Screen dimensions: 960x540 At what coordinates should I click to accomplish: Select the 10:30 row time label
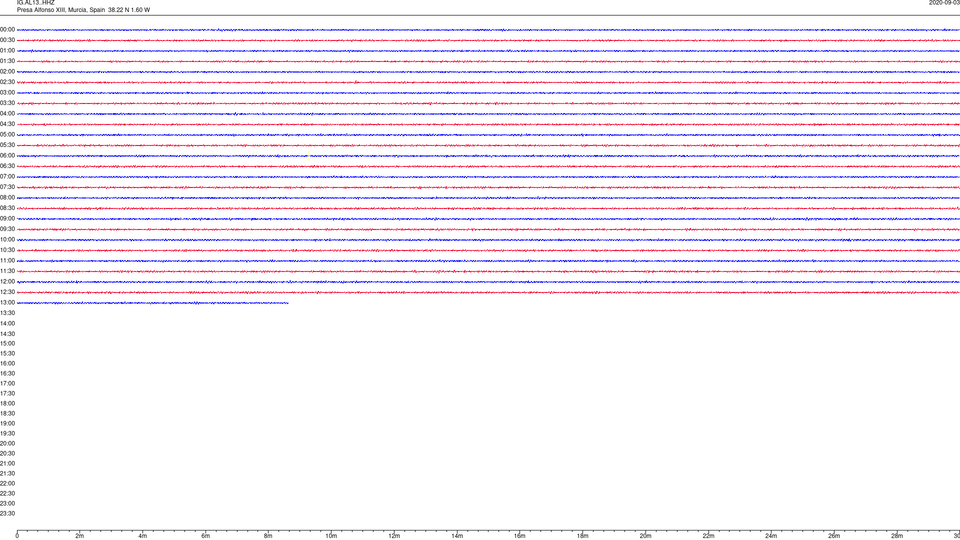7,250
